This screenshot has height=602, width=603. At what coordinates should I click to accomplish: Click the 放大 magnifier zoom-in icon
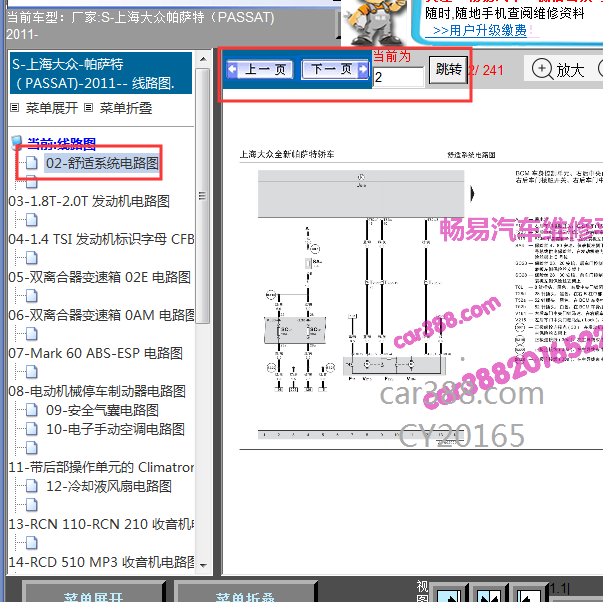542,70
